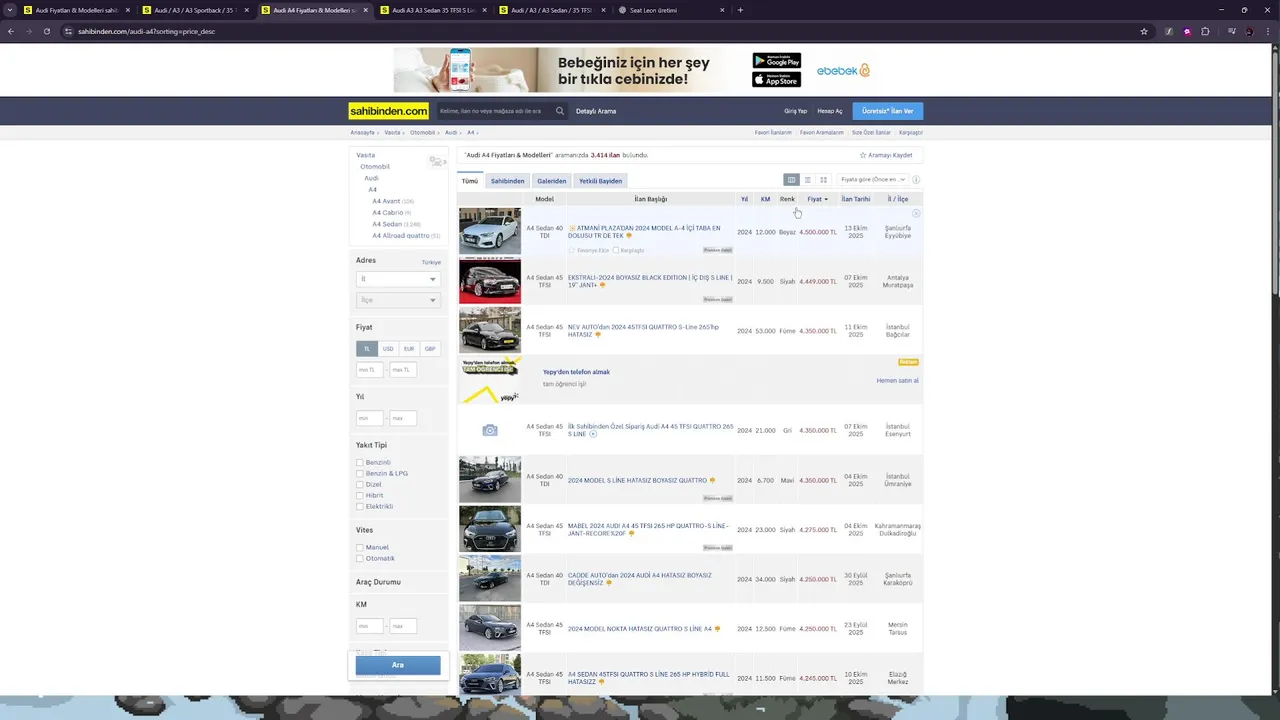Click the camera placeholder on Özel Sipariş listing
The image size is (1280, 720).
point(490,430)
